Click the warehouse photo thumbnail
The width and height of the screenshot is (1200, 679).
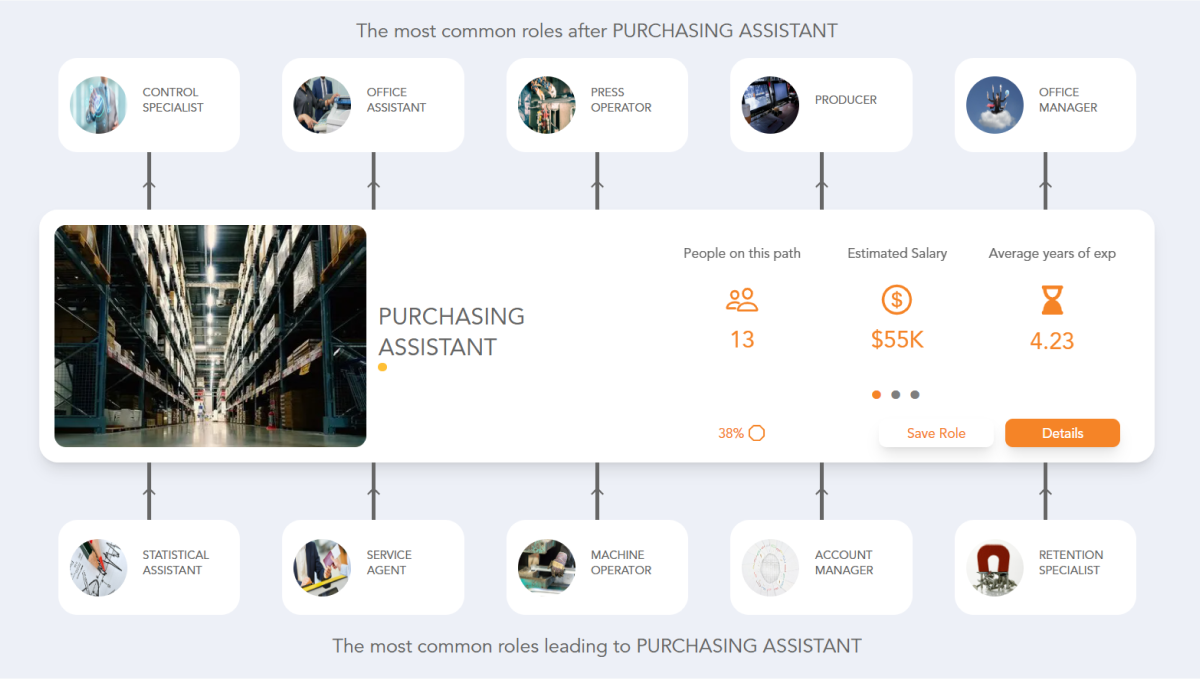210,335
